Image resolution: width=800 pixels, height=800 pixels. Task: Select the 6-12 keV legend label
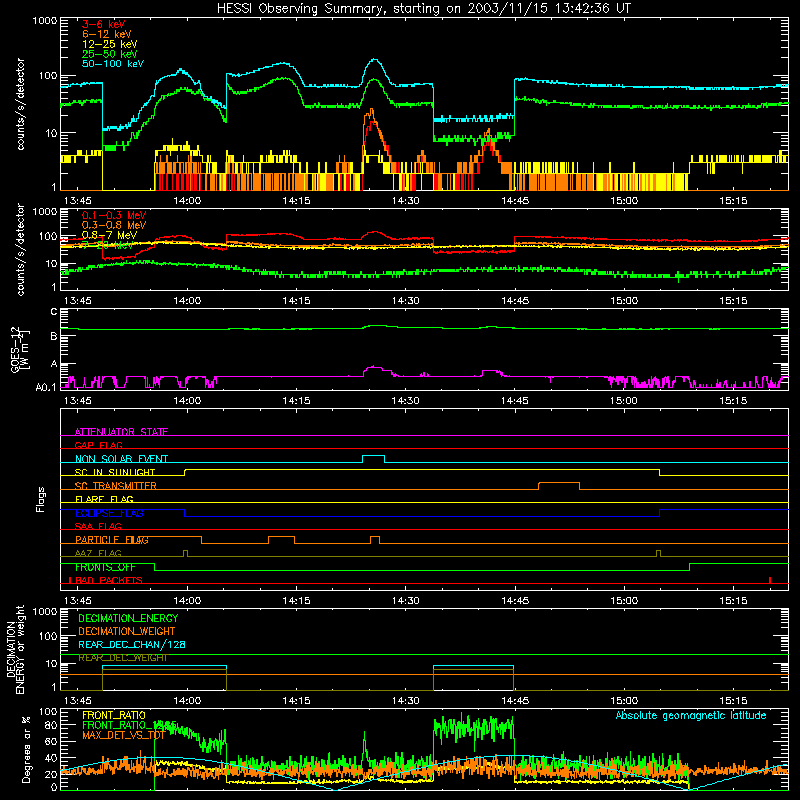click(x=107, y=34)
